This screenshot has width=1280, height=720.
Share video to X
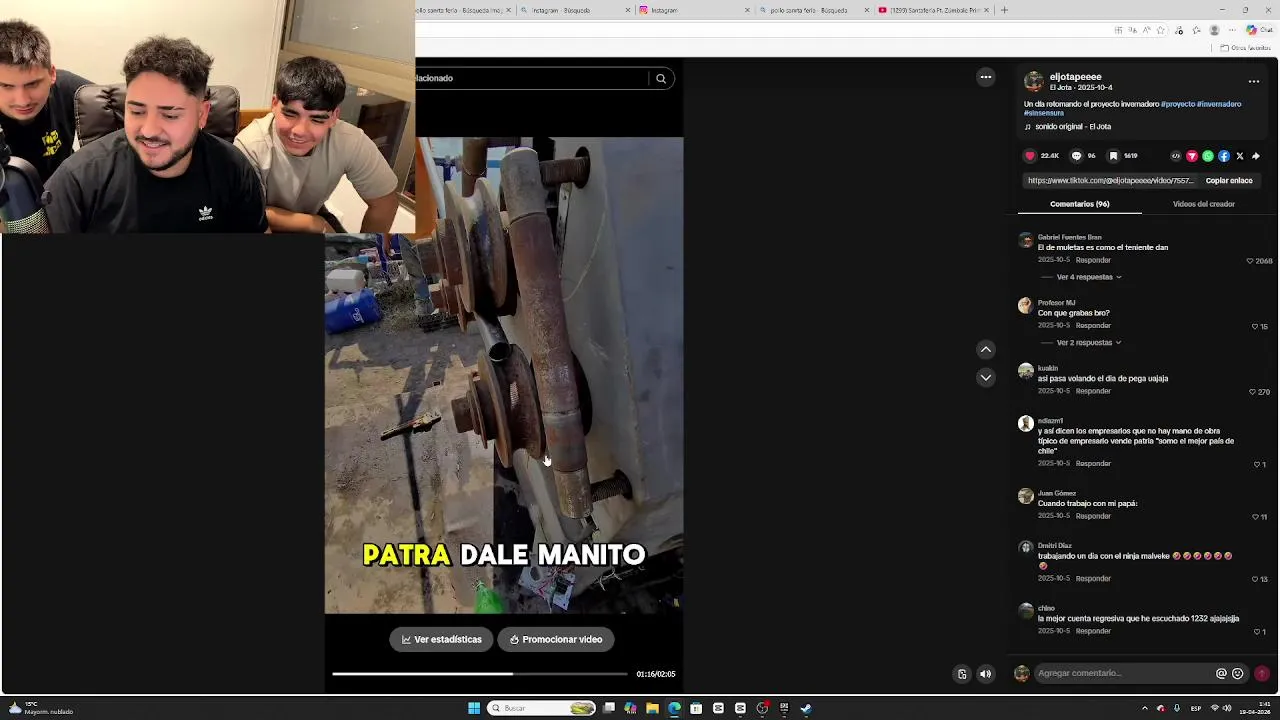(1240, 156)
